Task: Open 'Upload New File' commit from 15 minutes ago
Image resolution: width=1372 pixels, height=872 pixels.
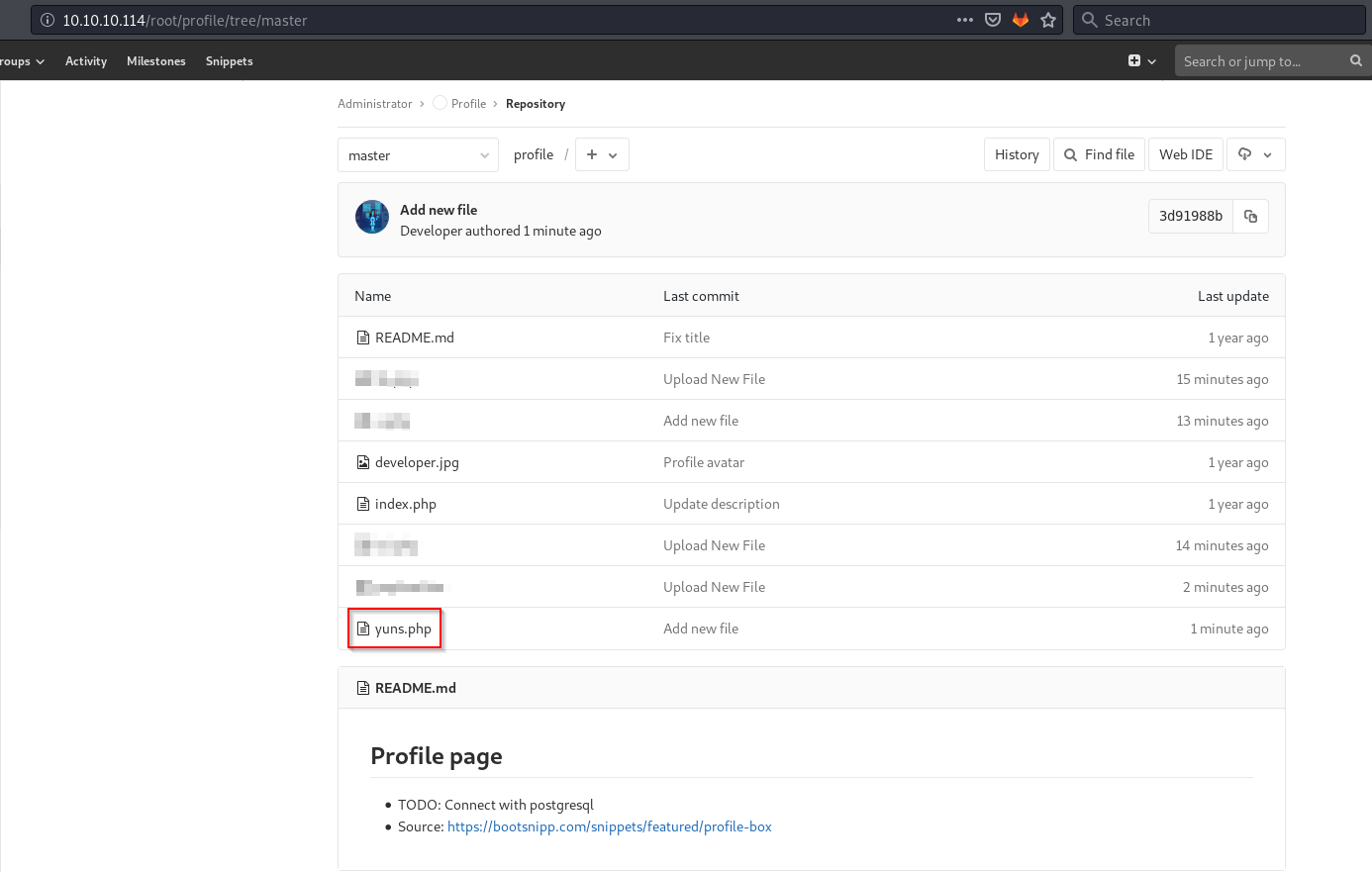Action: tap(714, 379)
